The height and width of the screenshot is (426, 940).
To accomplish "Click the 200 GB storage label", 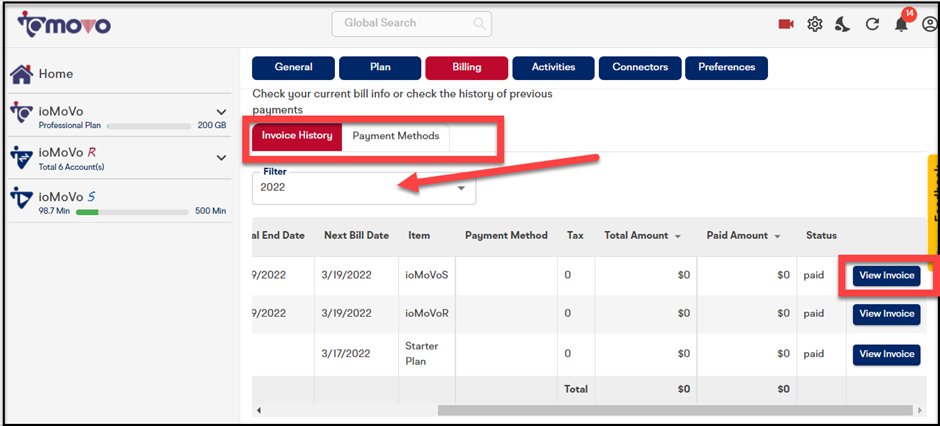I will [212, 126].
